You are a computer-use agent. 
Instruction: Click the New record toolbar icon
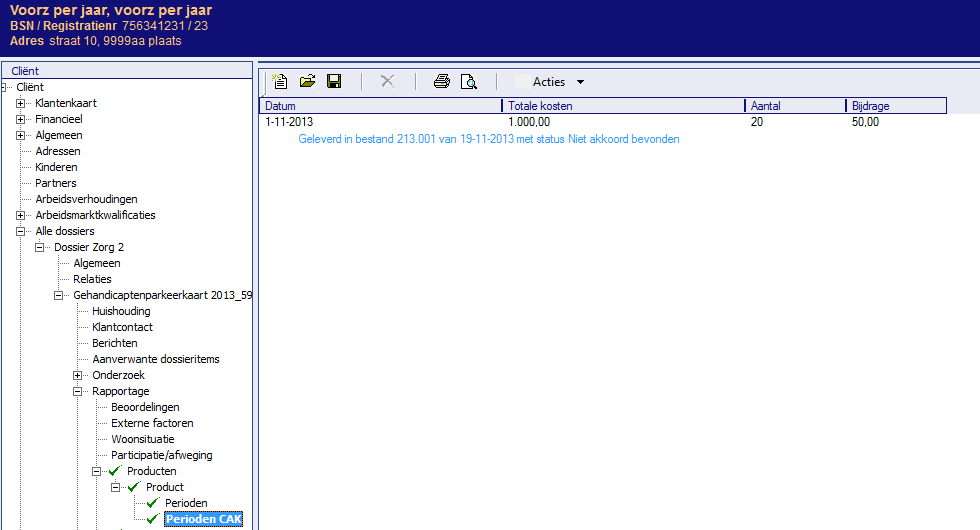281,82
